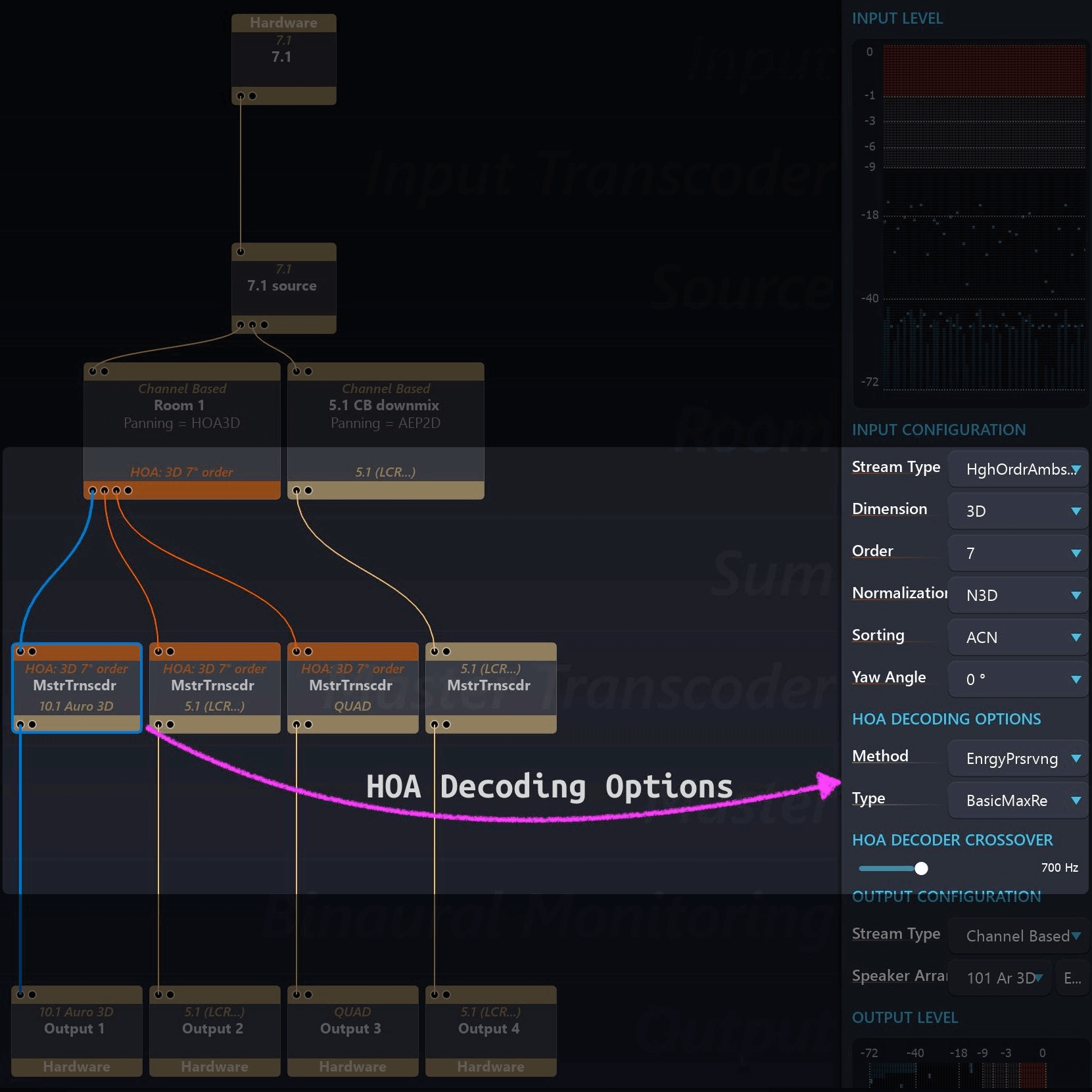Click the Output 1 10.1 Auro 3D node

(x=76, y=1029)
